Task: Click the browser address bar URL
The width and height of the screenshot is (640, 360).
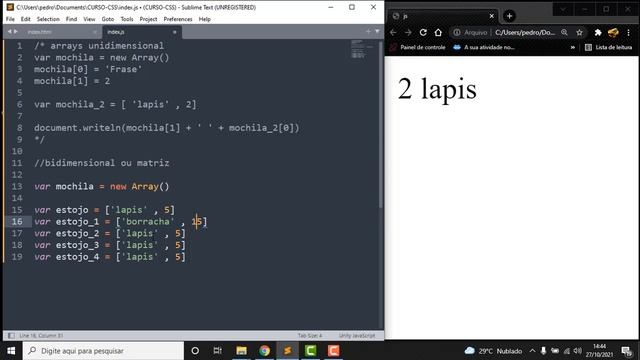Action: pyautogui.click(x=524, y=33)
